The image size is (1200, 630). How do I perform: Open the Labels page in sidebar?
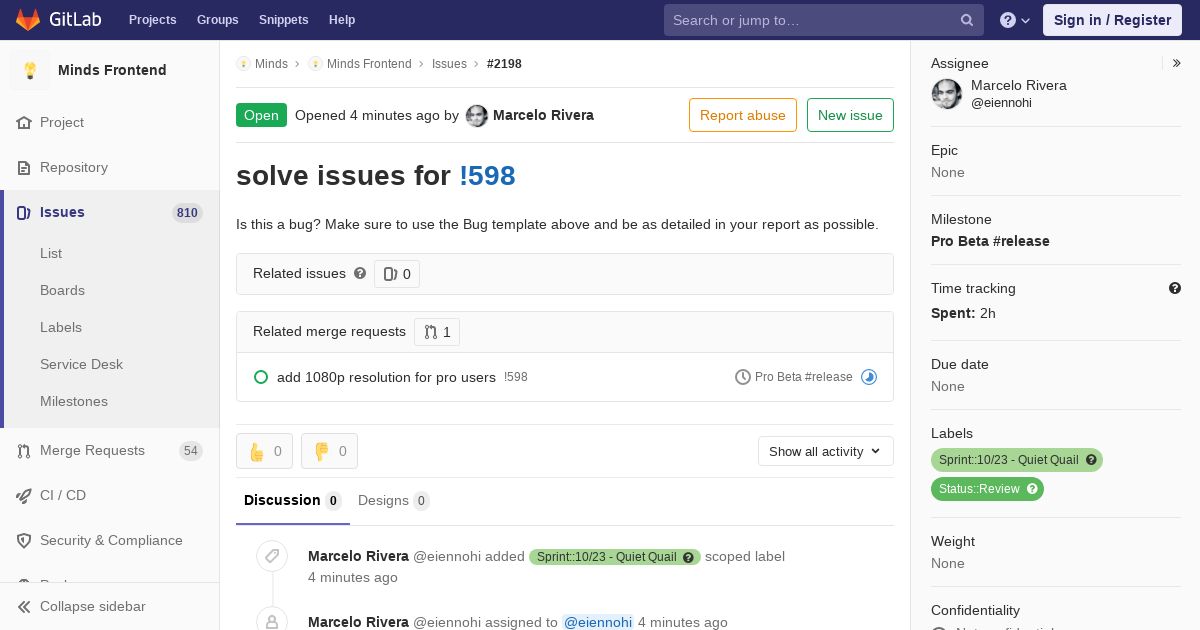click(x=61, y=328)
